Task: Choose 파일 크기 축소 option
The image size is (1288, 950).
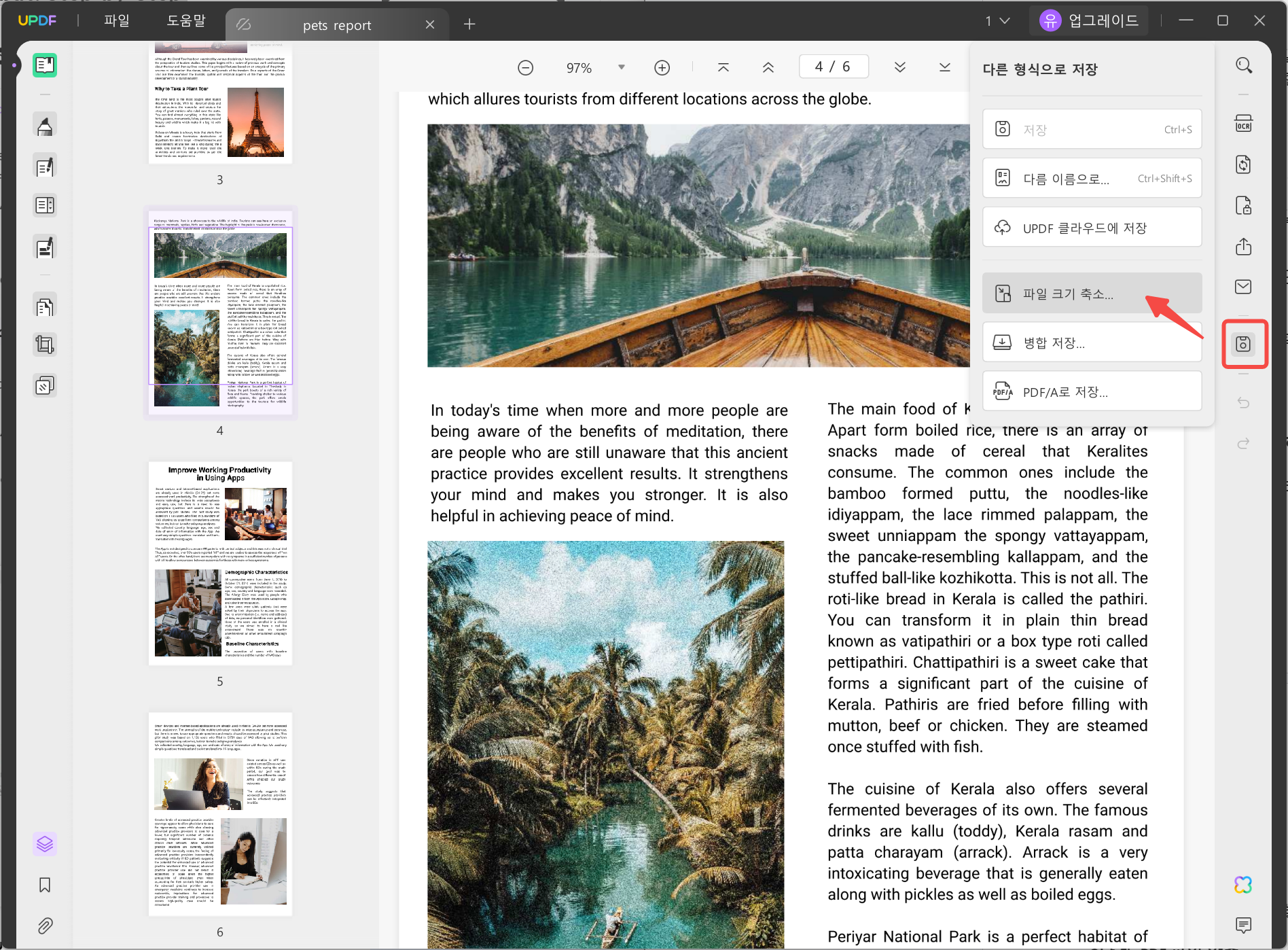Action: pos(1092,294)
